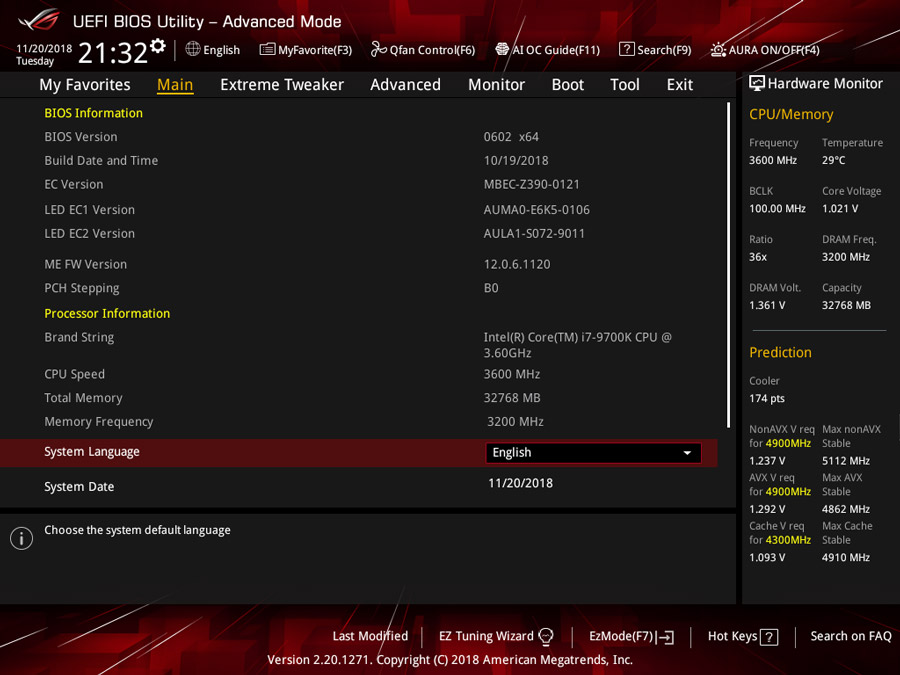
Task: Click the LED EC1 Version label
Action: tap(90, 210)
